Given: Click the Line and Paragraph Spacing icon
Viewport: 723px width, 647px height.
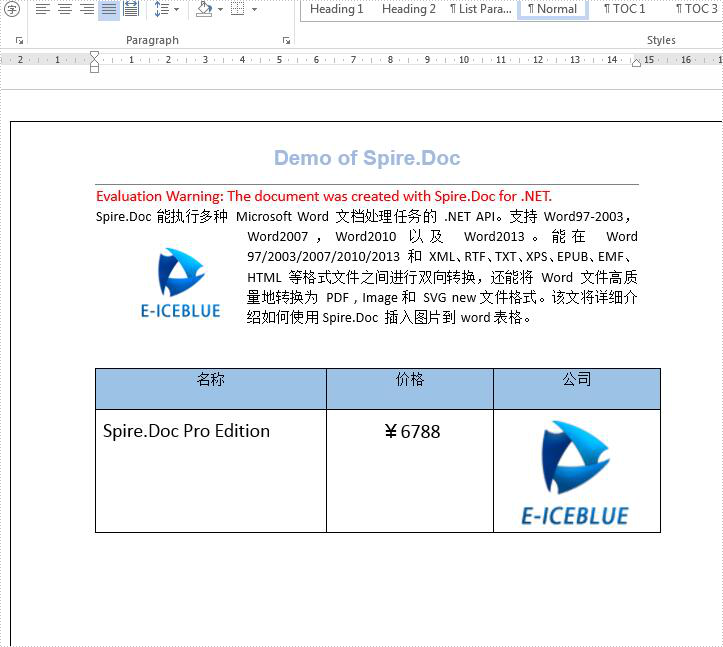Looking at the screenshot, I should click(161, 9).
